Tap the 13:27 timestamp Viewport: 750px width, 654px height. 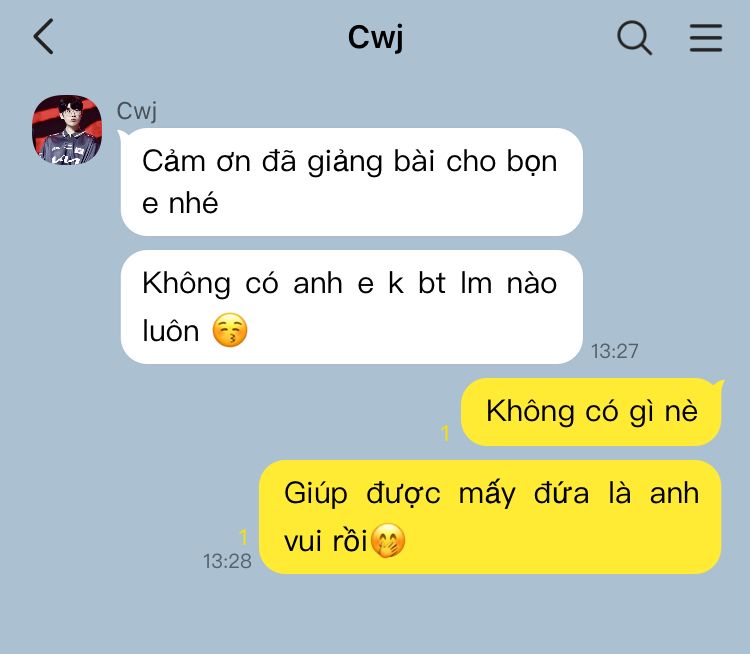(x=614, y=351)
